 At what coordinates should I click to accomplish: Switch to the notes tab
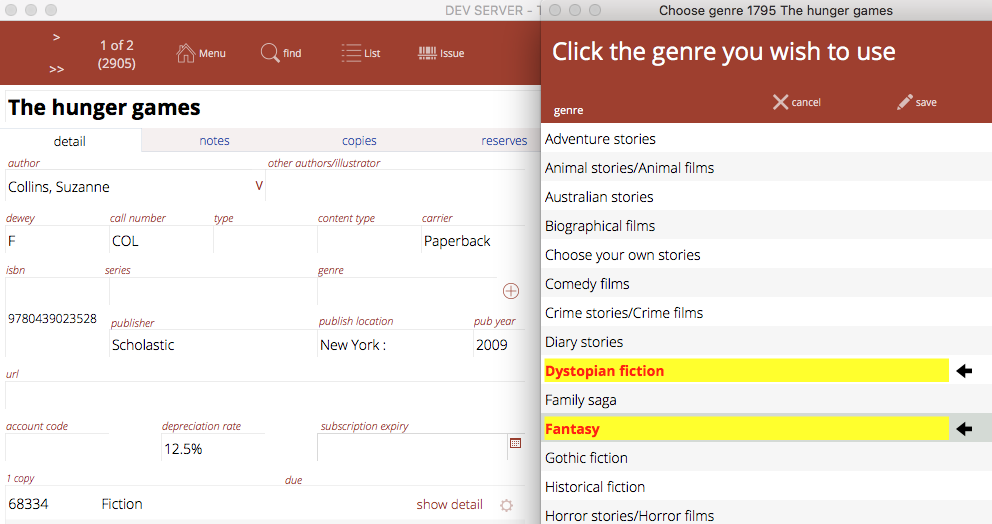(x=214, y=141)
